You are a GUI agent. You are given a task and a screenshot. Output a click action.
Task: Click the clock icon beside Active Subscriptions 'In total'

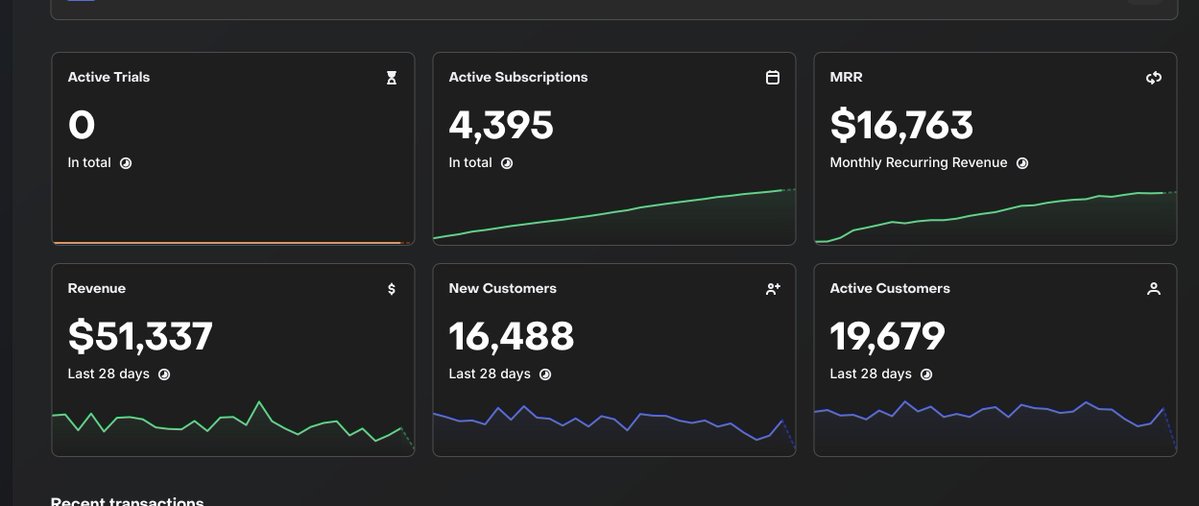[506, 163]
